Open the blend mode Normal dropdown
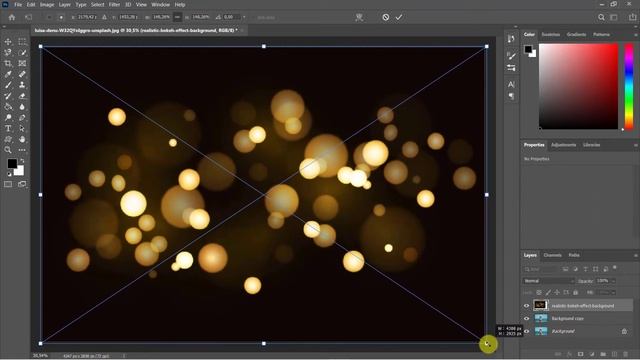The image size is (640, 360). point(549,281)
